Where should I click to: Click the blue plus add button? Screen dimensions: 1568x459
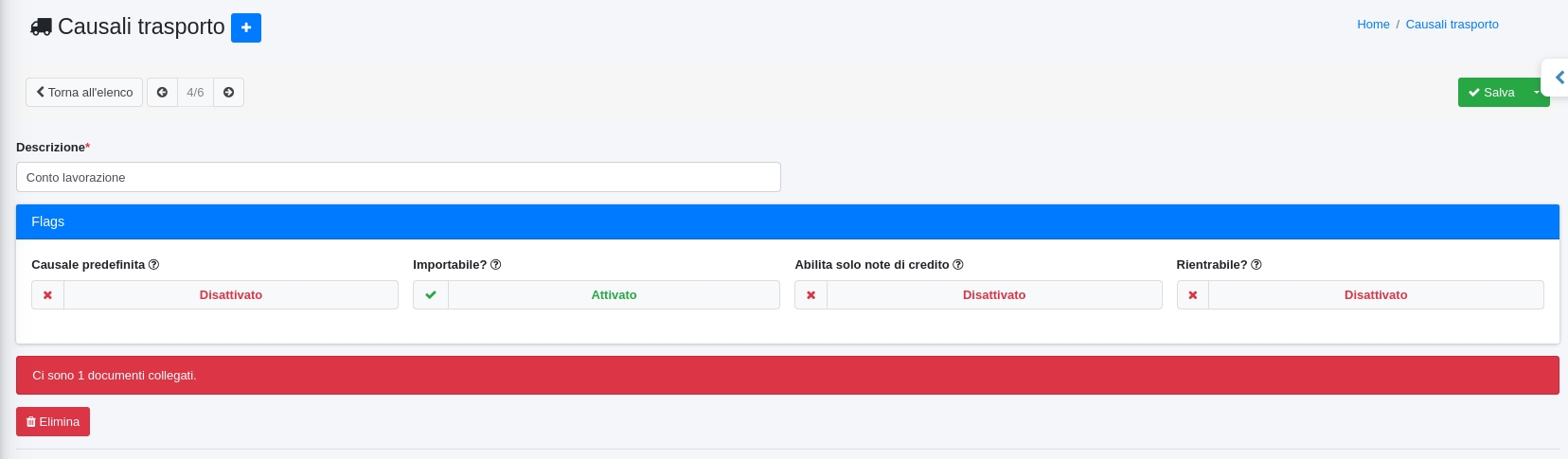[245, 27]
